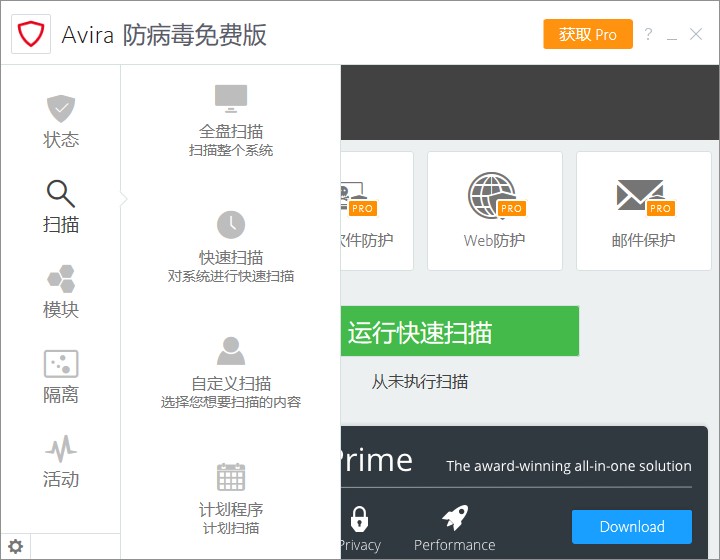
Task: Click the Avira red shield logo
Action: [31, 34]
